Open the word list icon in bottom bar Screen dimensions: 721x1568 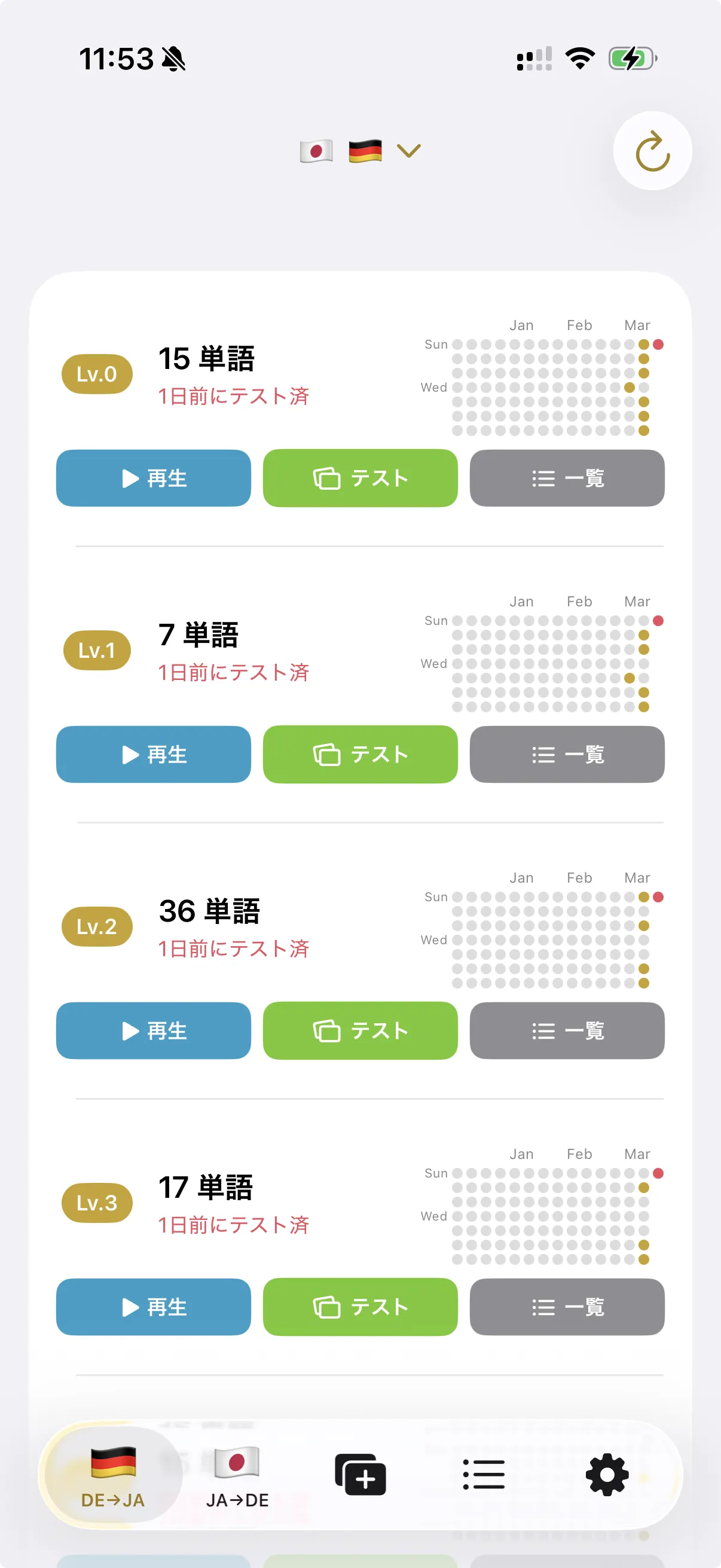click(x=484, y=1474)
